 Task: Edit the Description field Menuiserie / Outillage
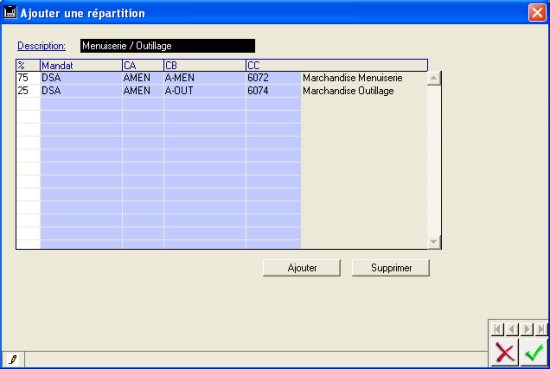167,46
